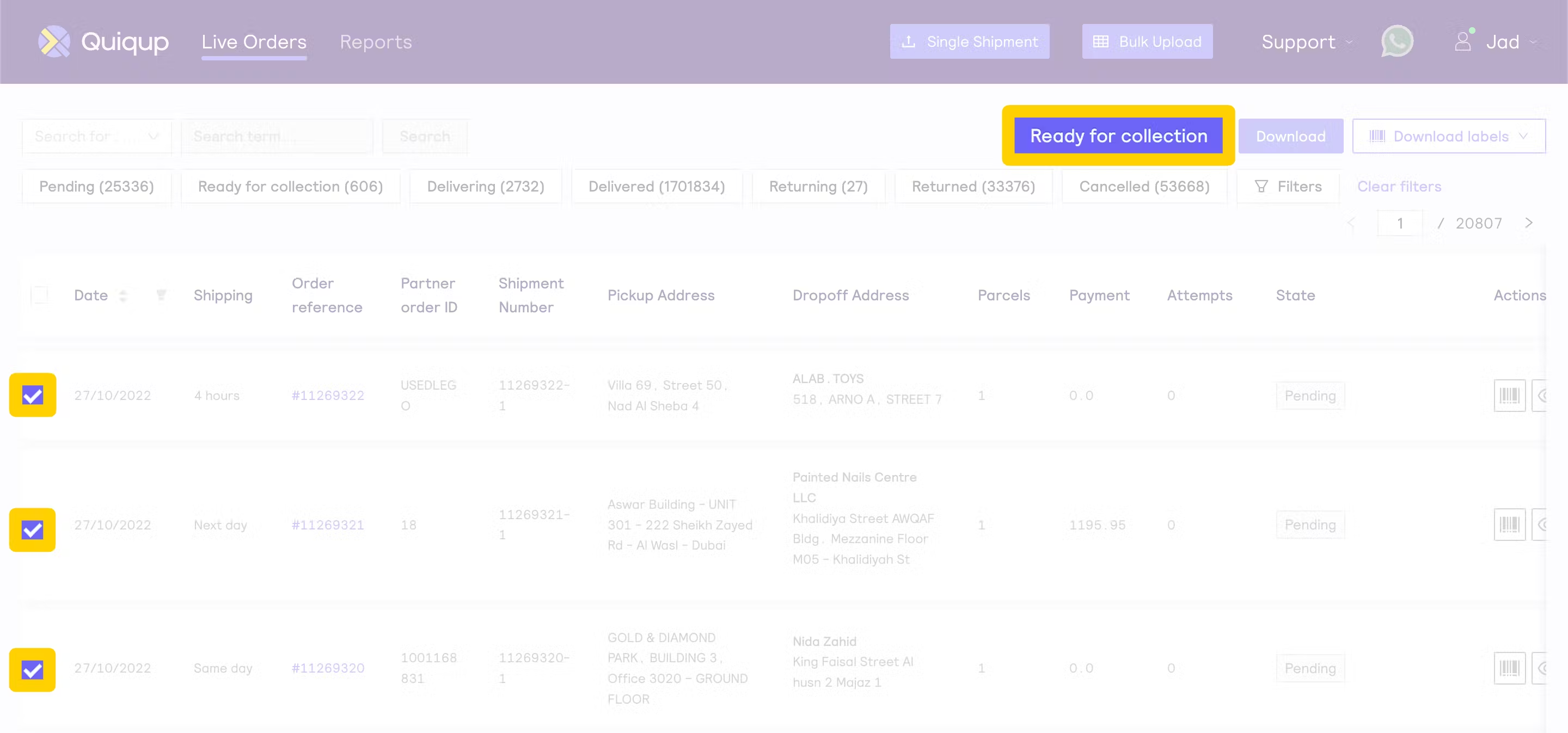
Task: Expand the Download labels dropdown
Action: click(1448, 136)
